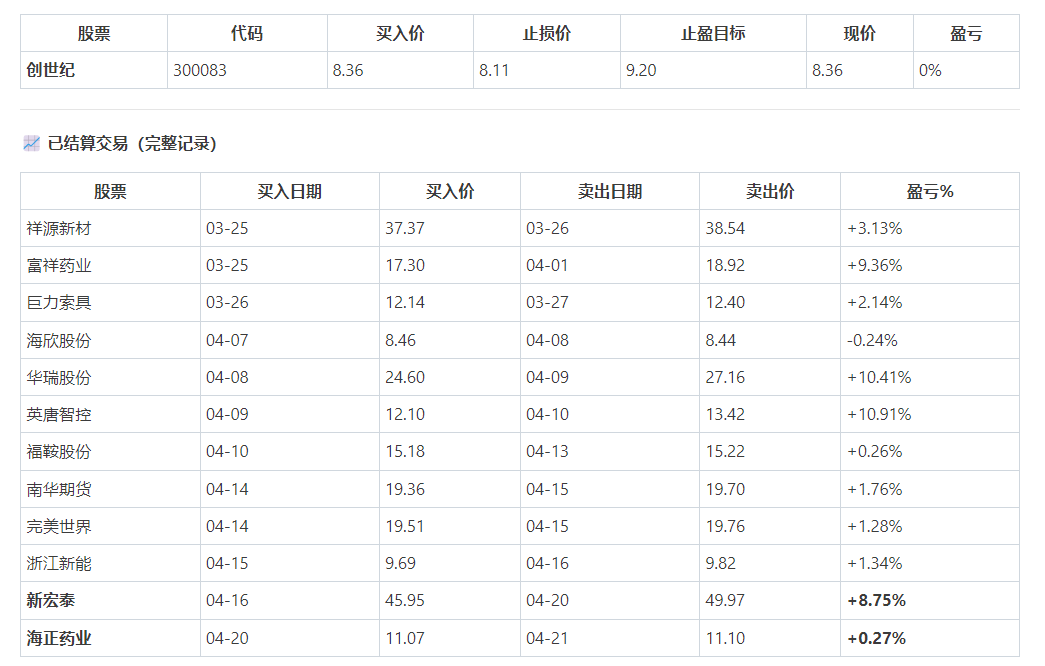The image size is (1045, 666).
Task: Select the 祥源新材 row name
Action: [x=59, y=229]
